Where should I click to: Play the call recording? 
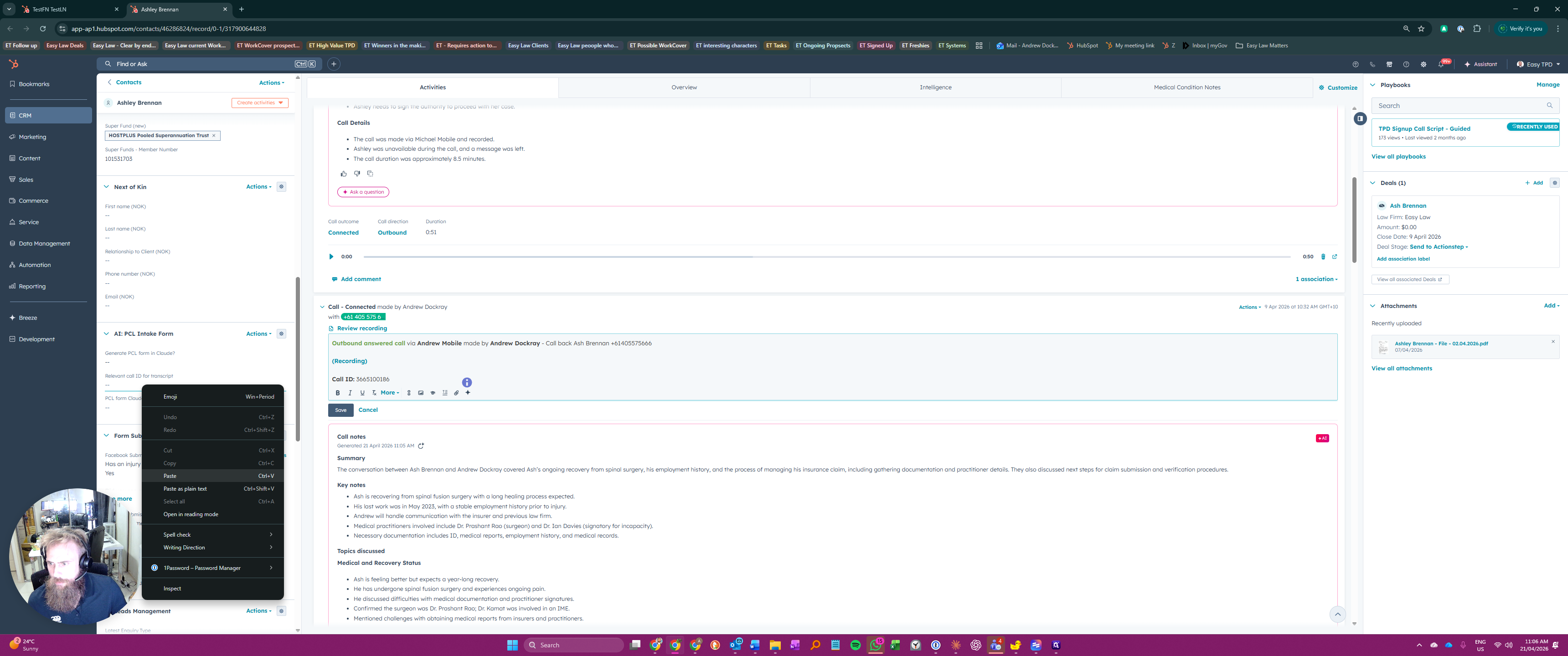point(331,257)
